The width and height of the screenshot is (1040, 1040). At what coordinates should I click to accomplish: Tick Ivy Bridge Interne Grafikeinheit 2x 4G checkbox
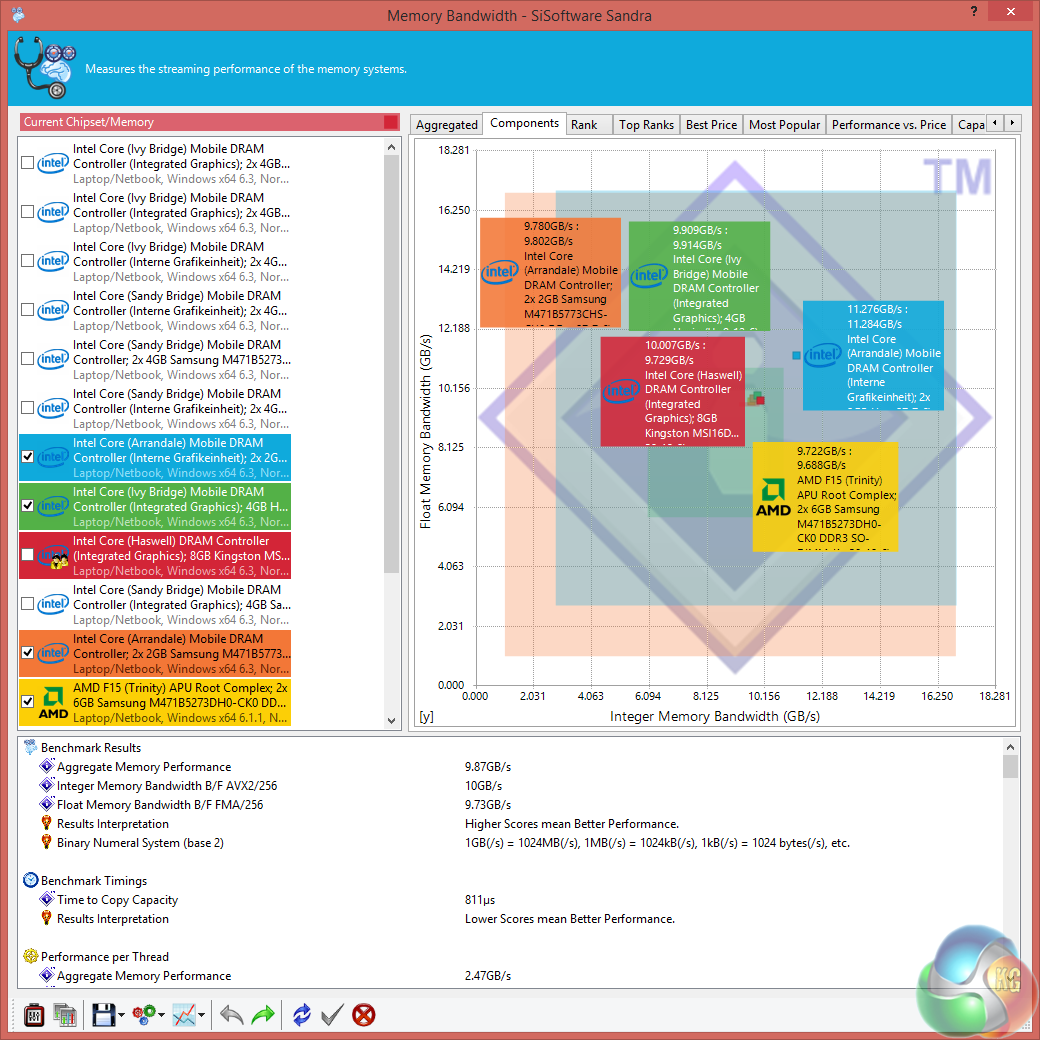tap(27, 261)
